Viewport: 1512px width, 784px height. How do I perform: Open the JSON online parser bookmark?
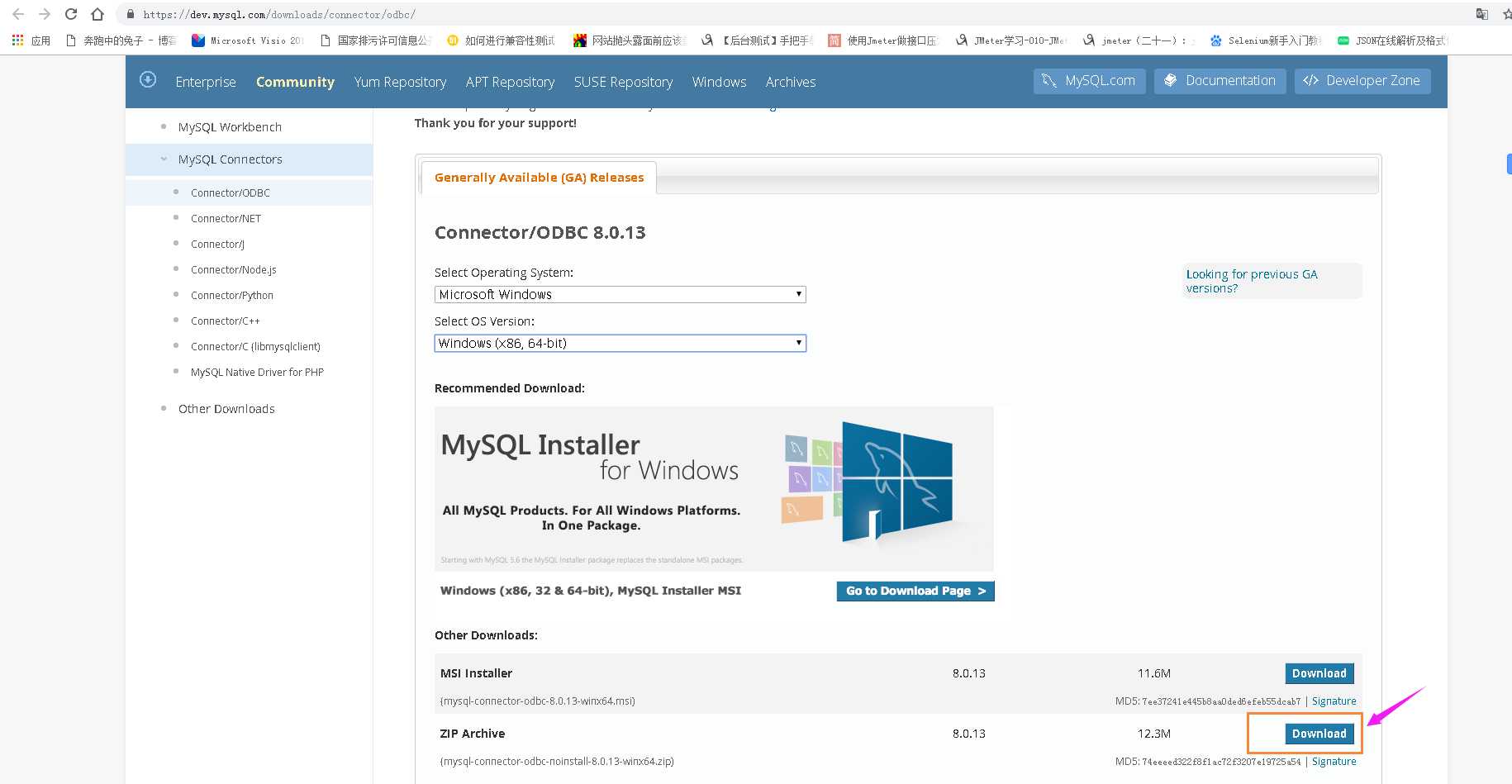tap(1393, 40)
